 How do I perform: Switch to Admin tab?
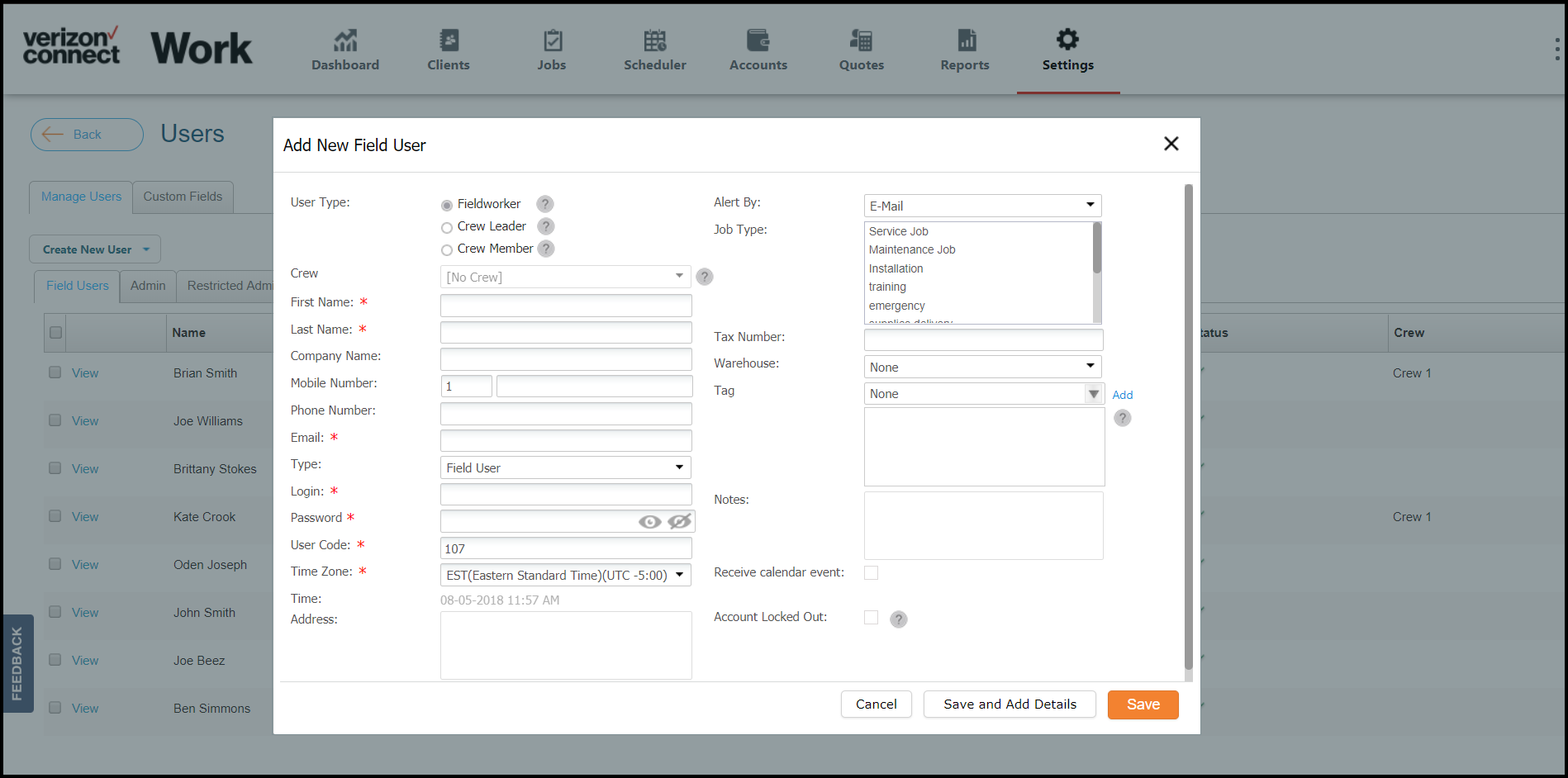(x=148, y=286)
